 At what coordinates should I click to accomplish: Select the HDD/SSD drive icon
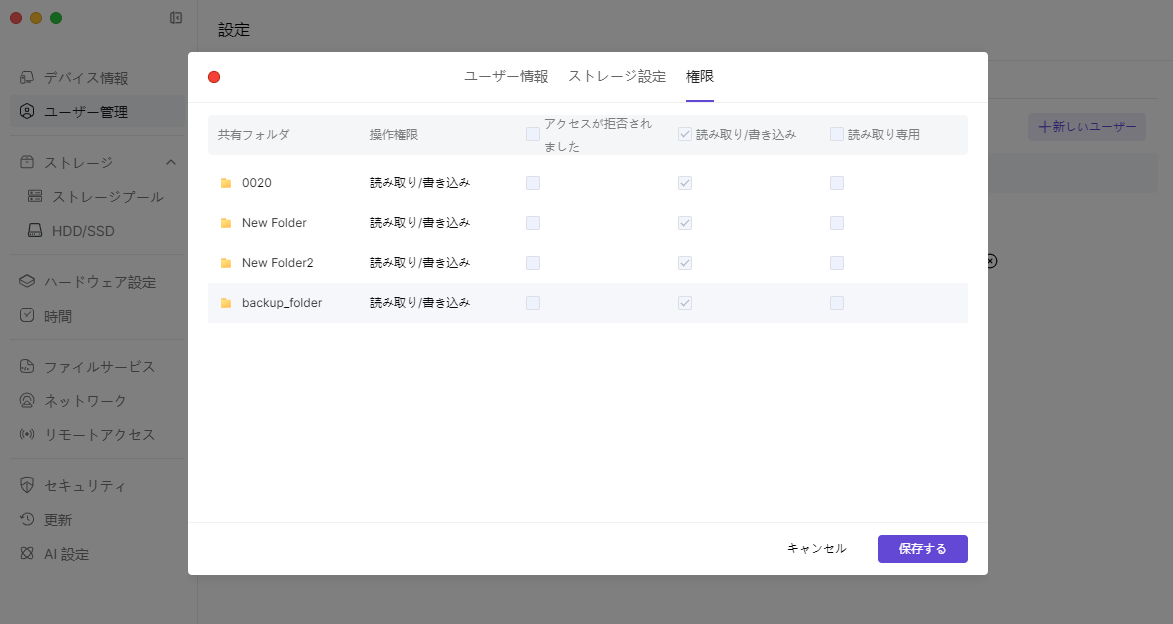(36, 231)
